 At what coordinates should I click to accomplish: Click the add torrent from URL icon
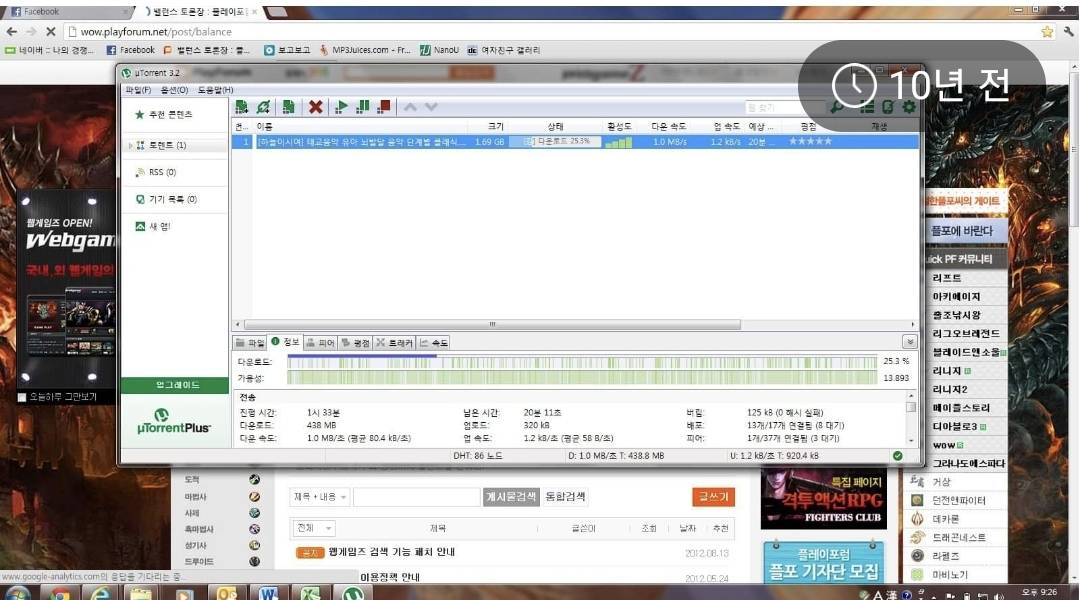click(x=263, y=107)
